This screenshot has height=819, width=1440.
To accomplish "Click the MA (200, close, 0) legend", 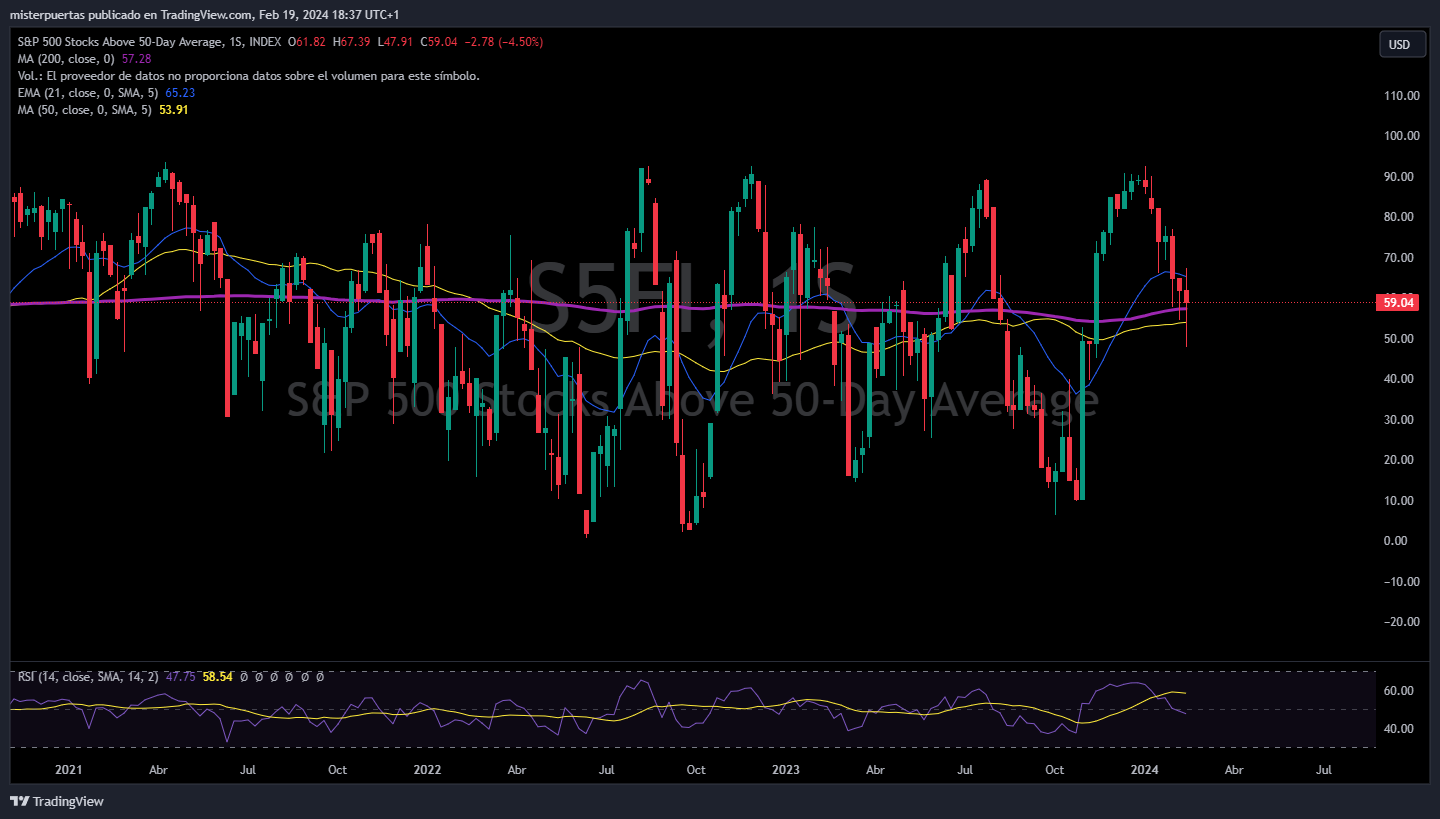I will pyautogui.click(x=66, y=59).
